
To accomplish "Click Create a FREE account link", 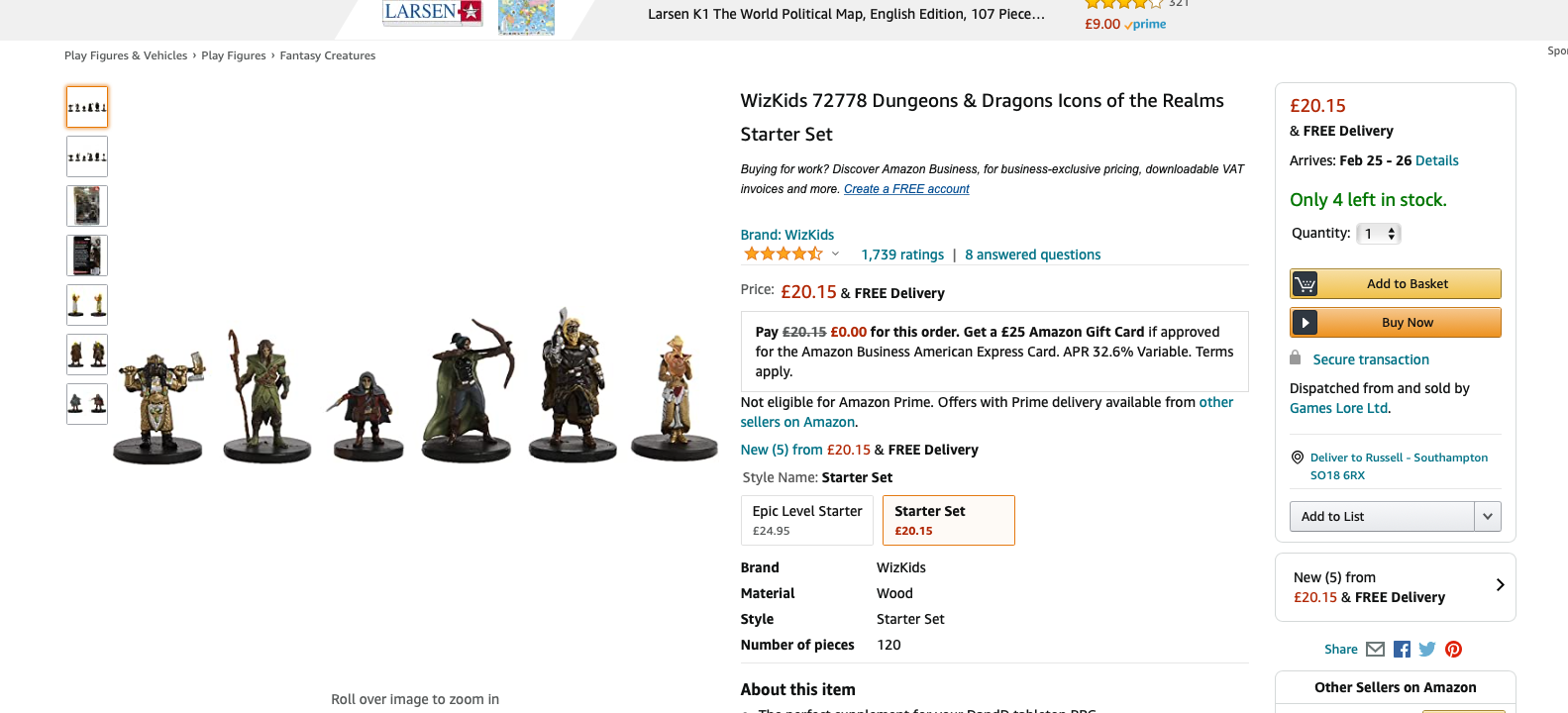I will [x=906, y=189].
